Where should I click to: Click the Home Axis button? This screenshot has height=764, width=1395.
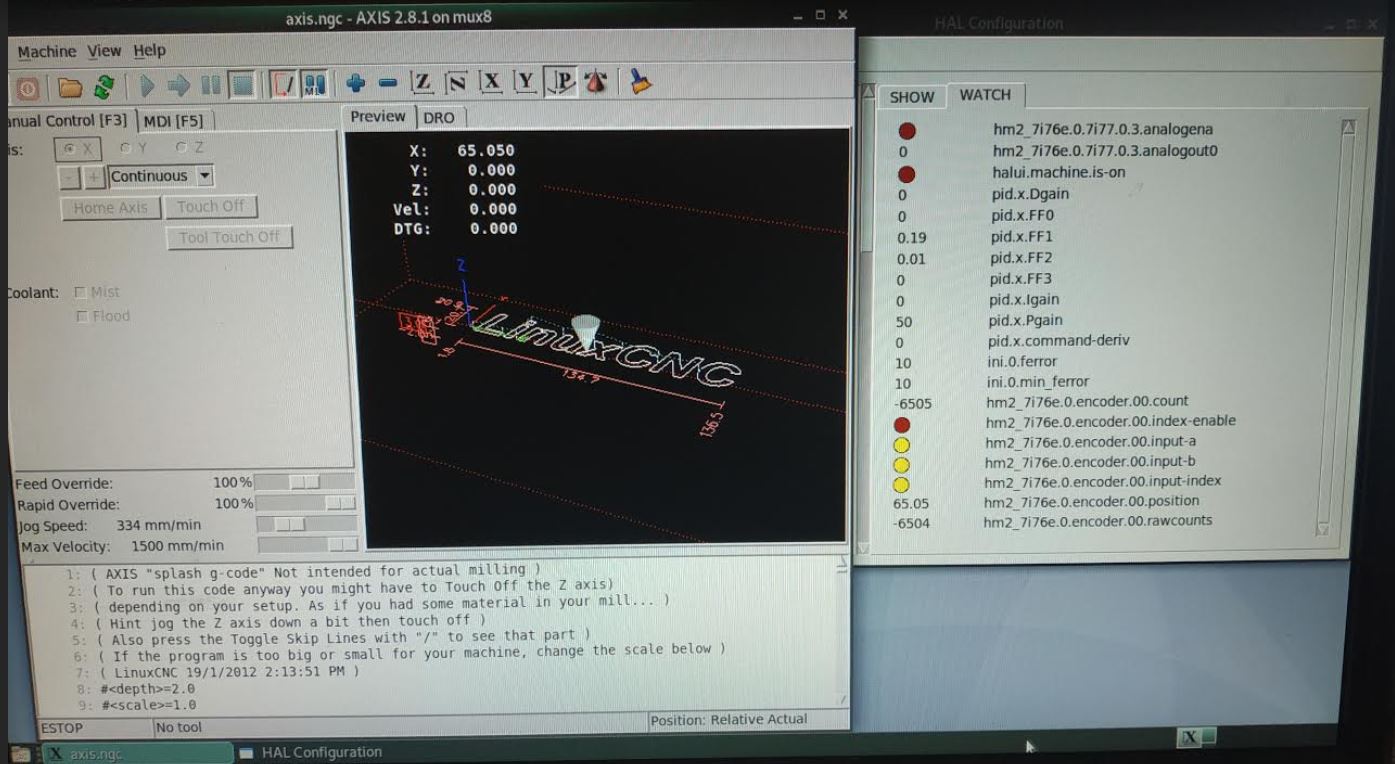pos(110,208)
